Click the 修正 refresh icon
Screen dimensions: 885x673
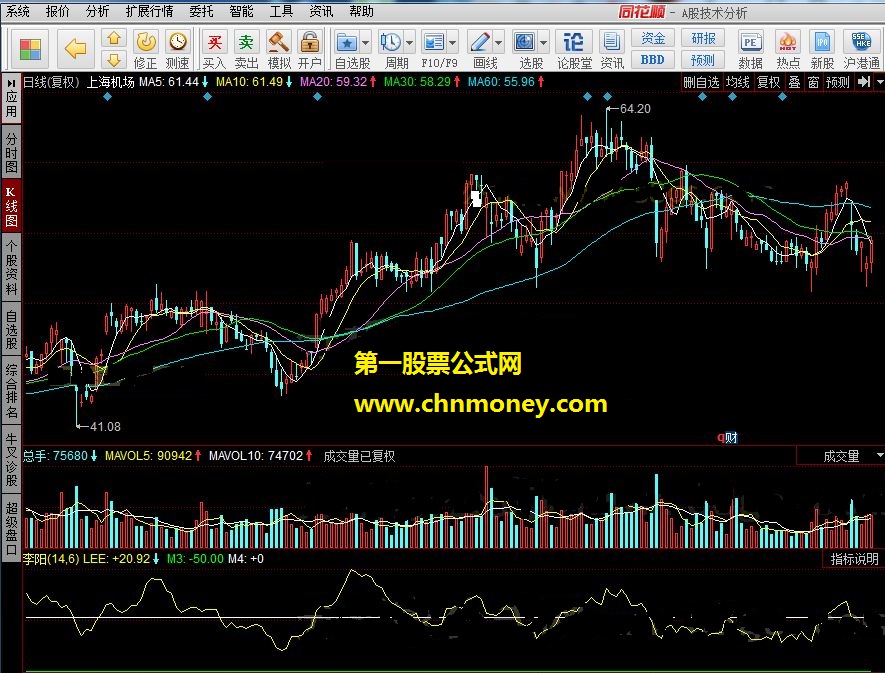(x=146, y=42)
